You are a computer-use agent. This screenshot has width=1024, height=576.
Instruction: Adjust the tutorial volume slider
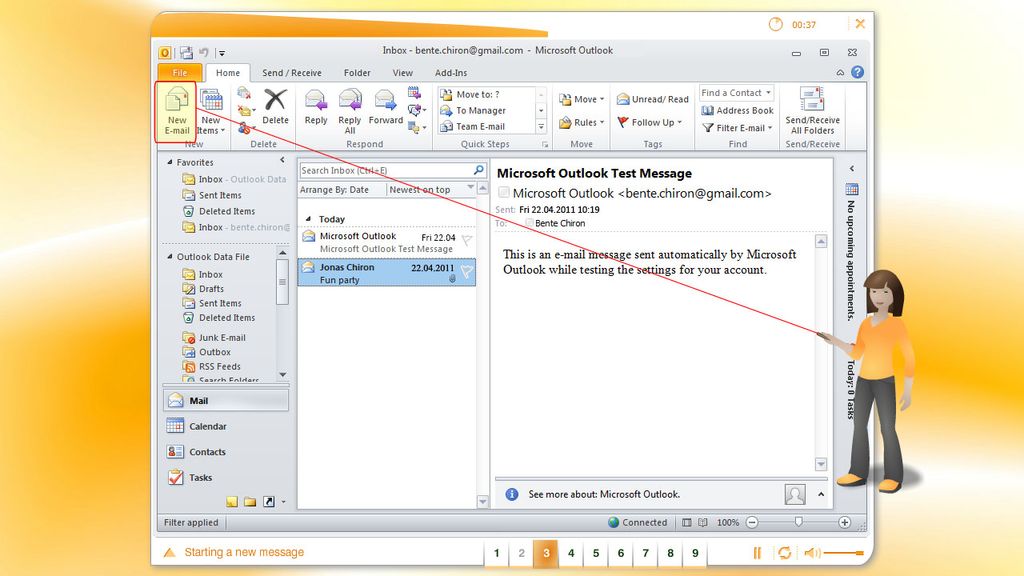coord(844,553)
